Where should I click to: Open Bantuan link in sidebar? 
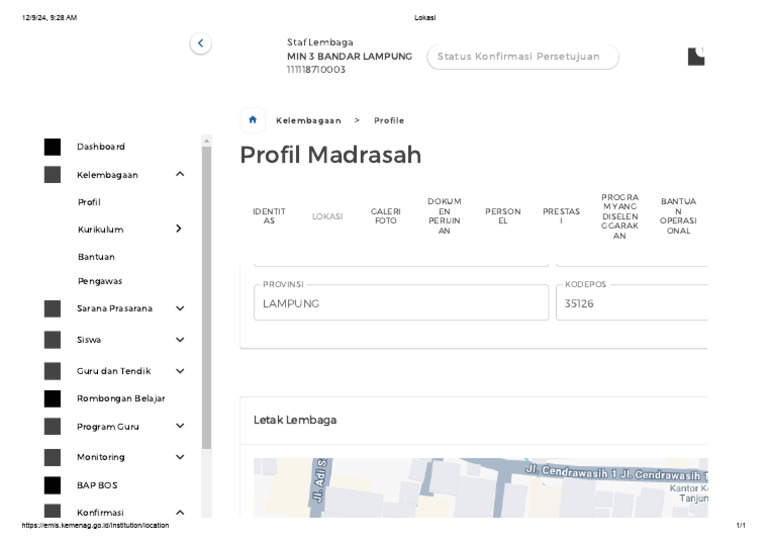(96, 257)
